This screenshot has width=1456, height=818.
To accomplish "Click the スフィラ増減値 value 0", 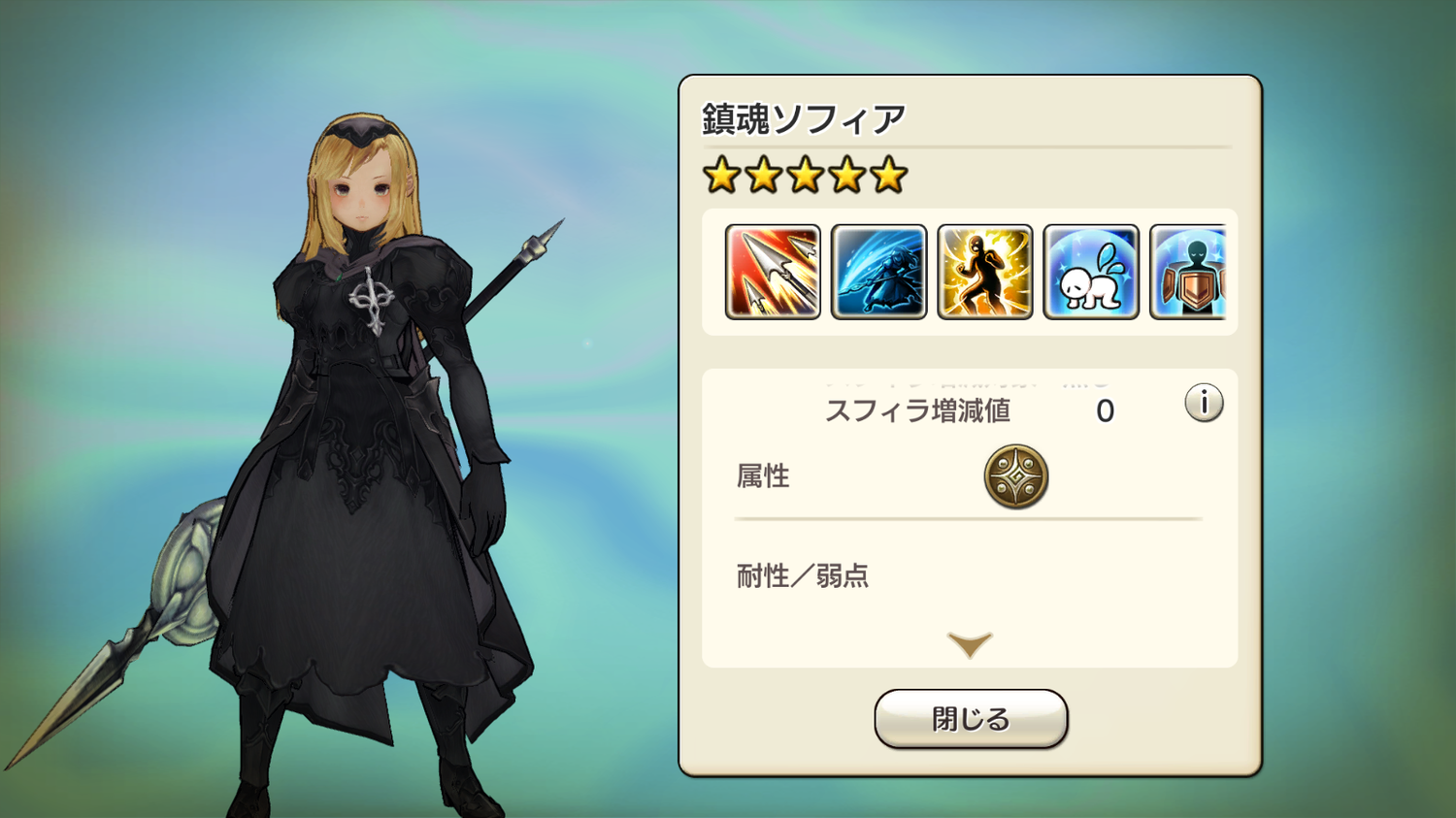I will coord(1105,411).
